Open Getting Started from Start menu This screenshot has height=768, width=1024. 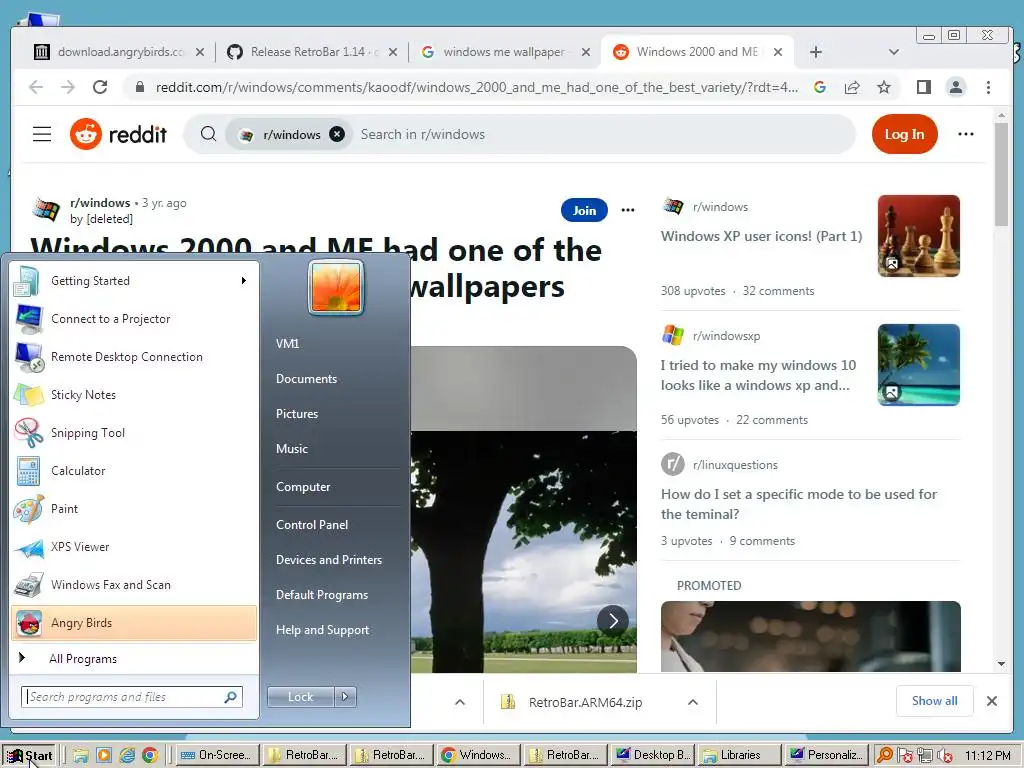click(134, 281)
